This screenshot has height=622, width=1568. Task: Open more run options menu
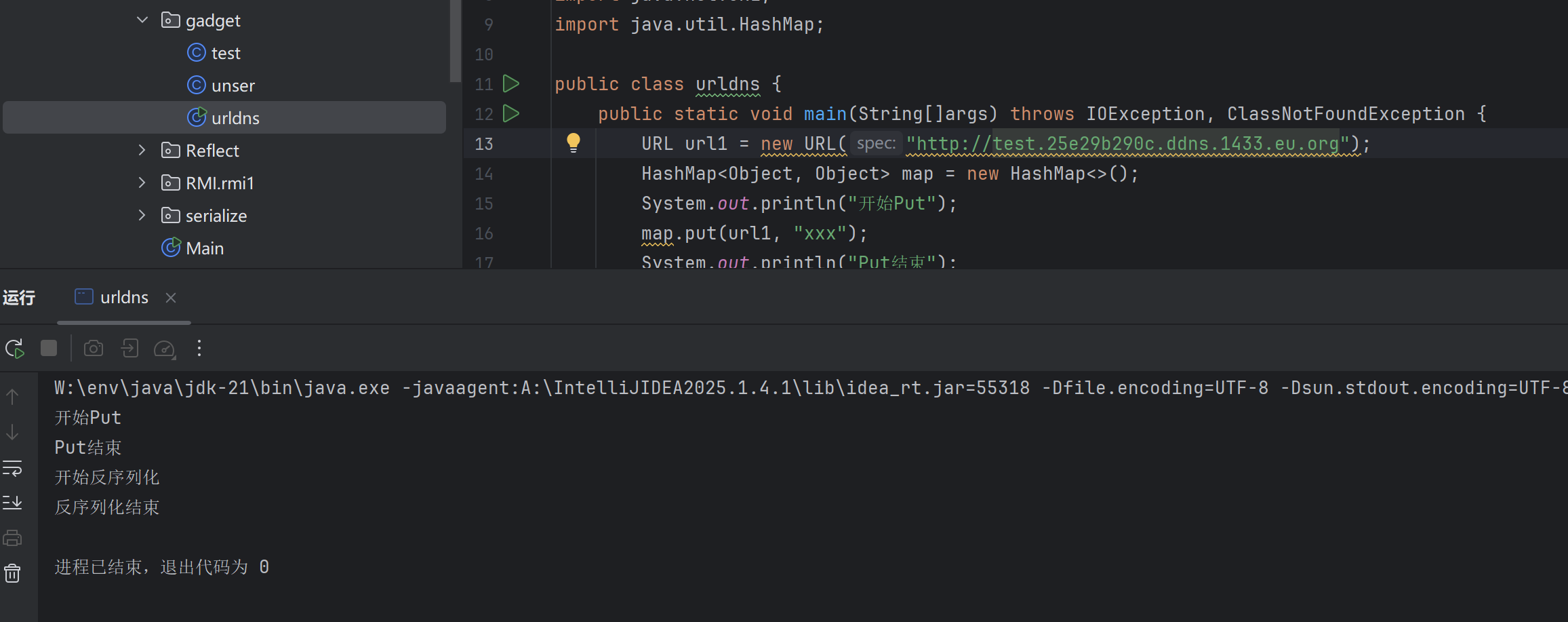coord(199,348)
